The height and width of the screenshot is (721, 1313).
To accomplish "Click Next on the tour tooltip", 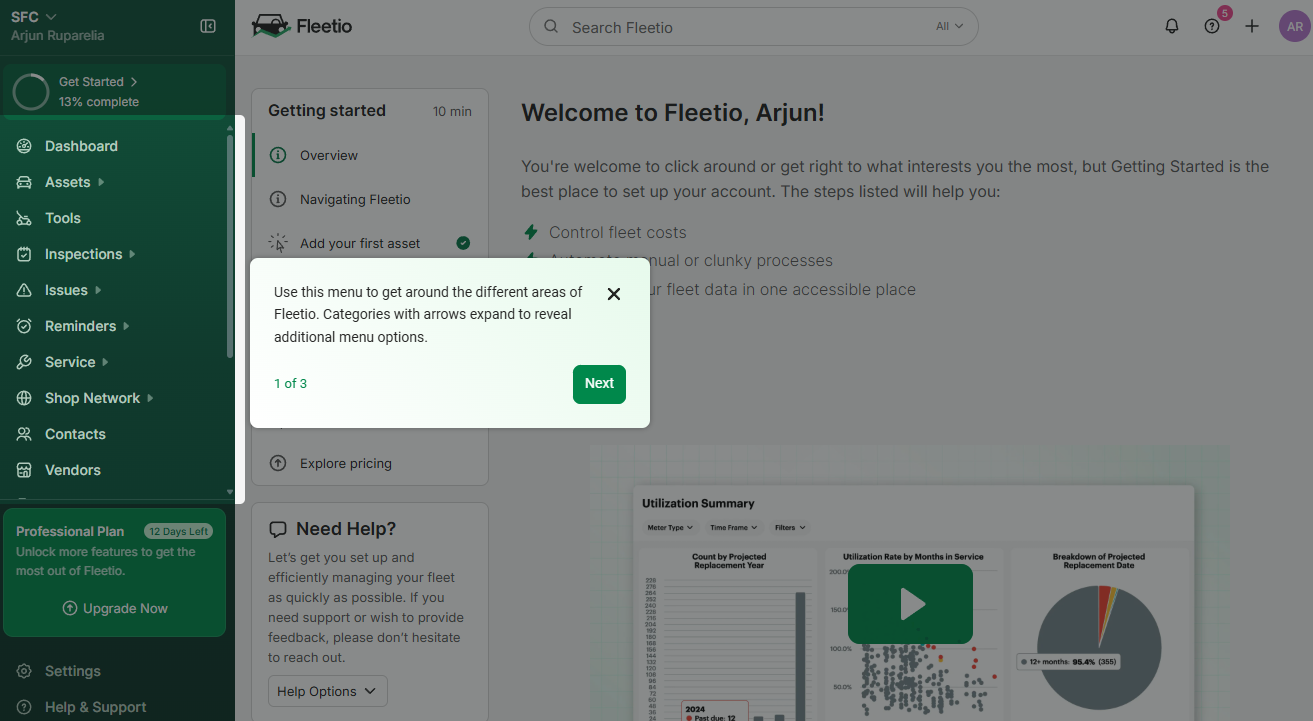I will pos(599,383).
